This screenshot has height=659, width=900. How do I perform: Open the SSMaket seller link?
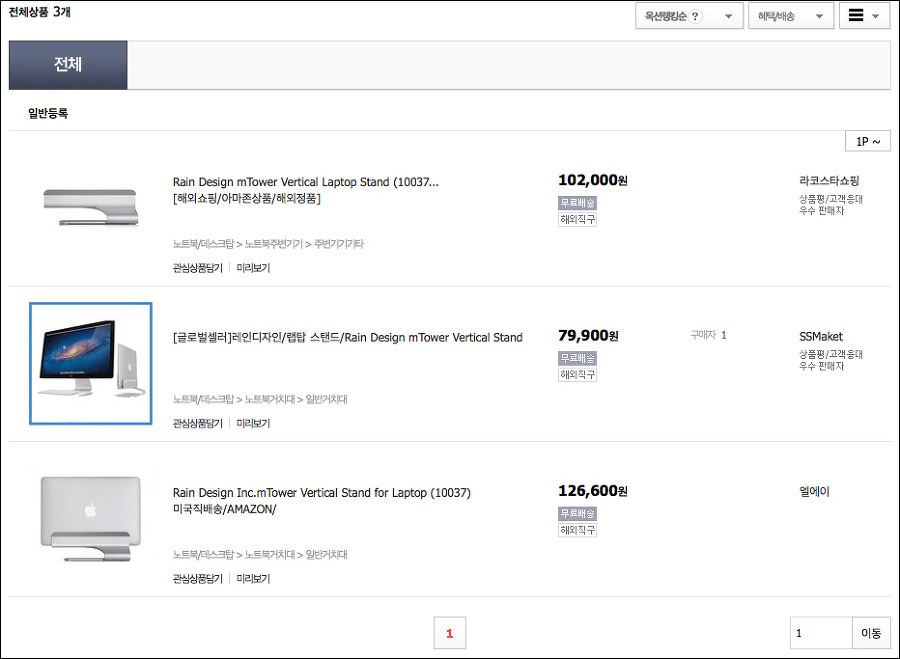[821, 337]
